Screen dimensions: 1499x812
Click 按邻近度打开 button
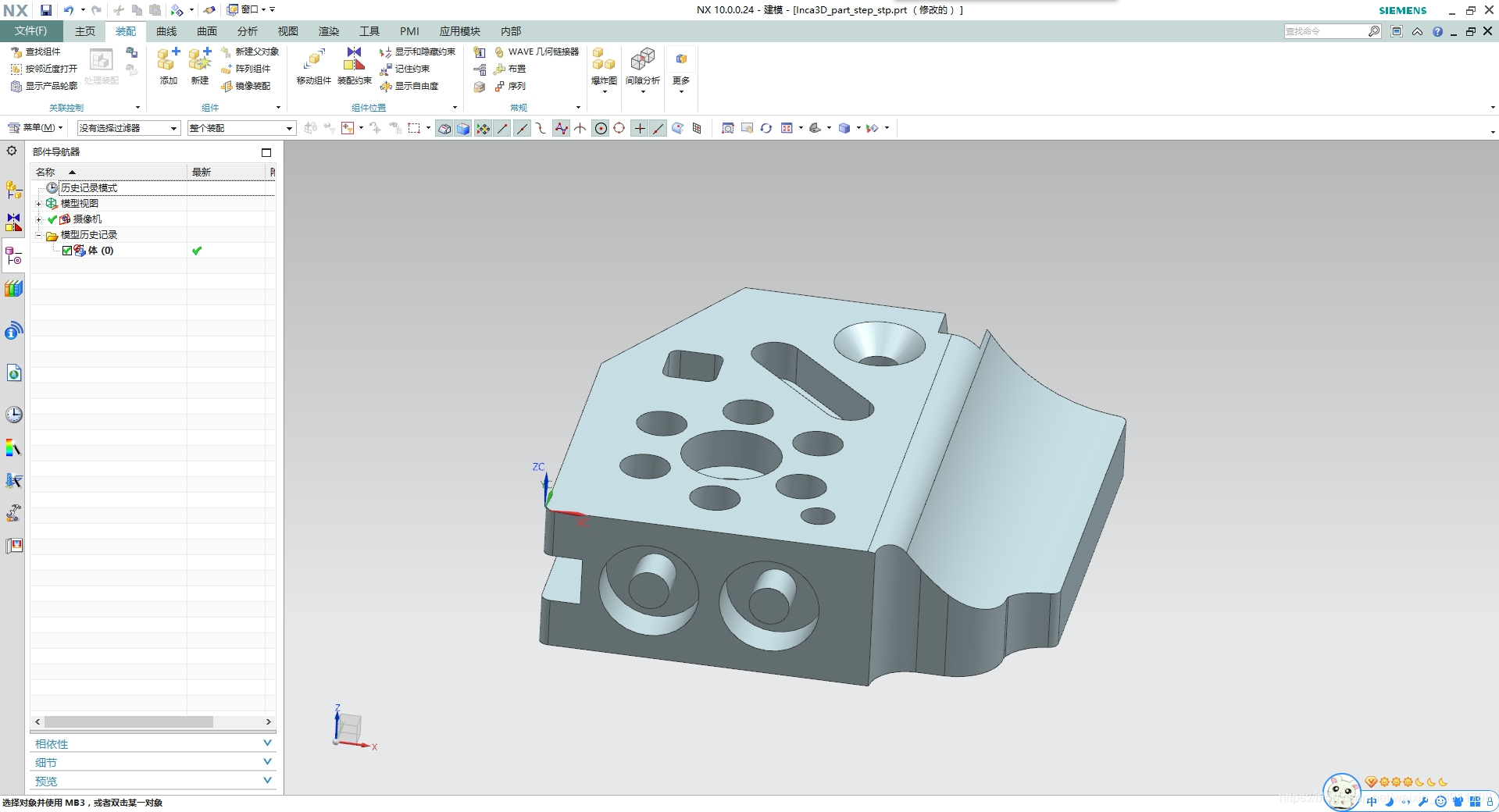(x=45, y=69)
